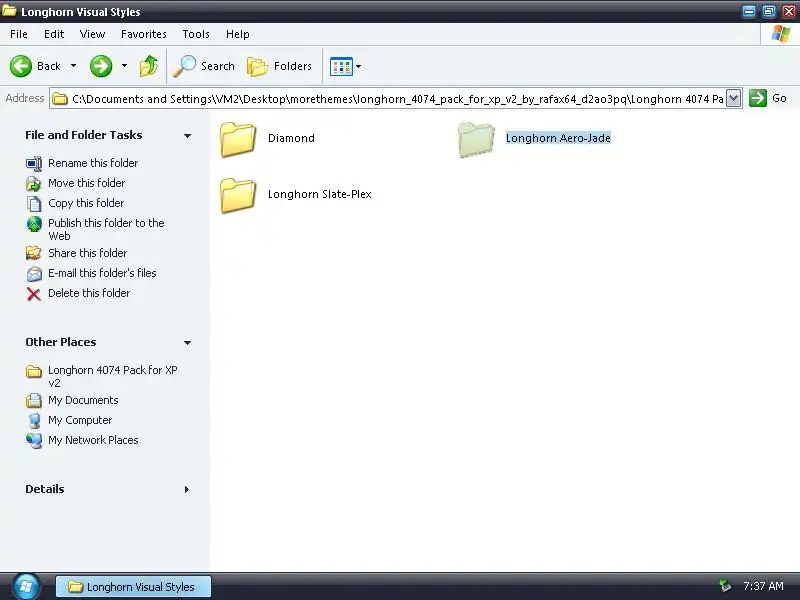The width and height of the screenshot is (800, 600).
Task: Click the address bar folder icon
Action: [60, 98]
